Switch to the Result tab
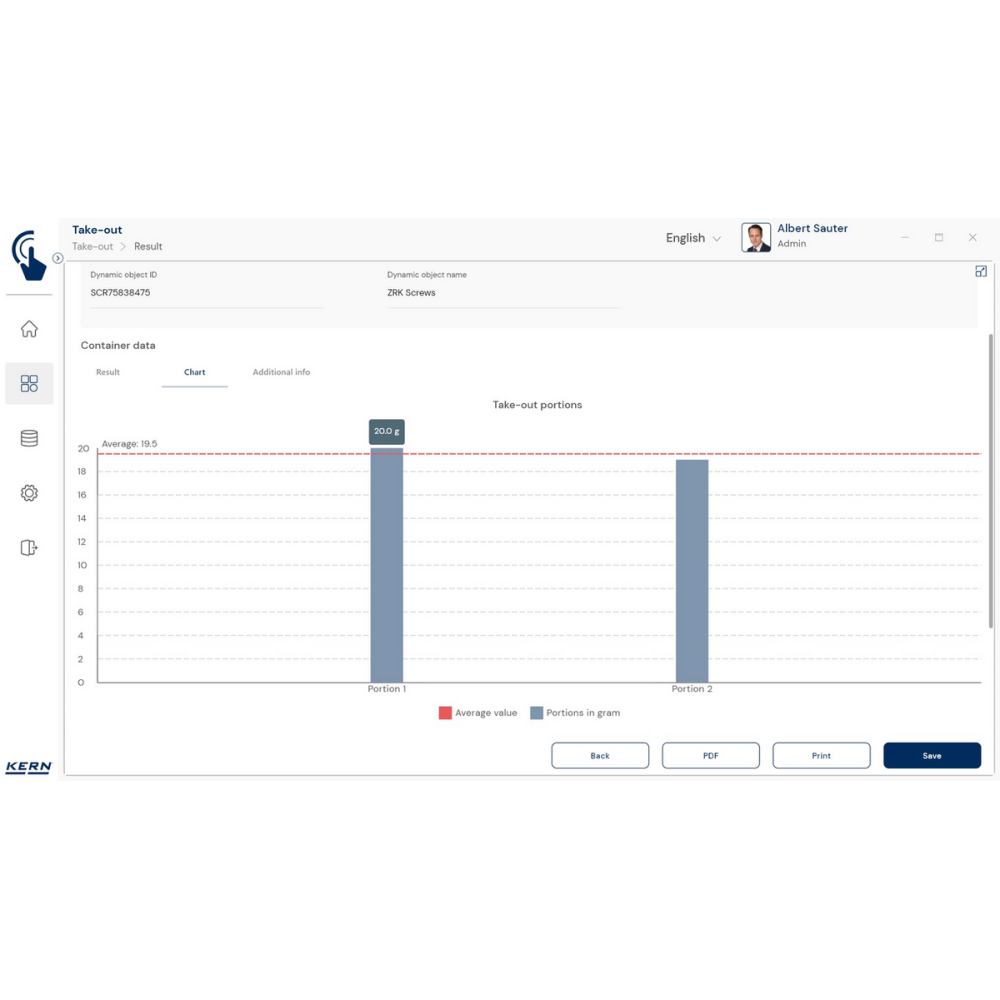This screenshot has width=1000, height=1000. (108, 372)
